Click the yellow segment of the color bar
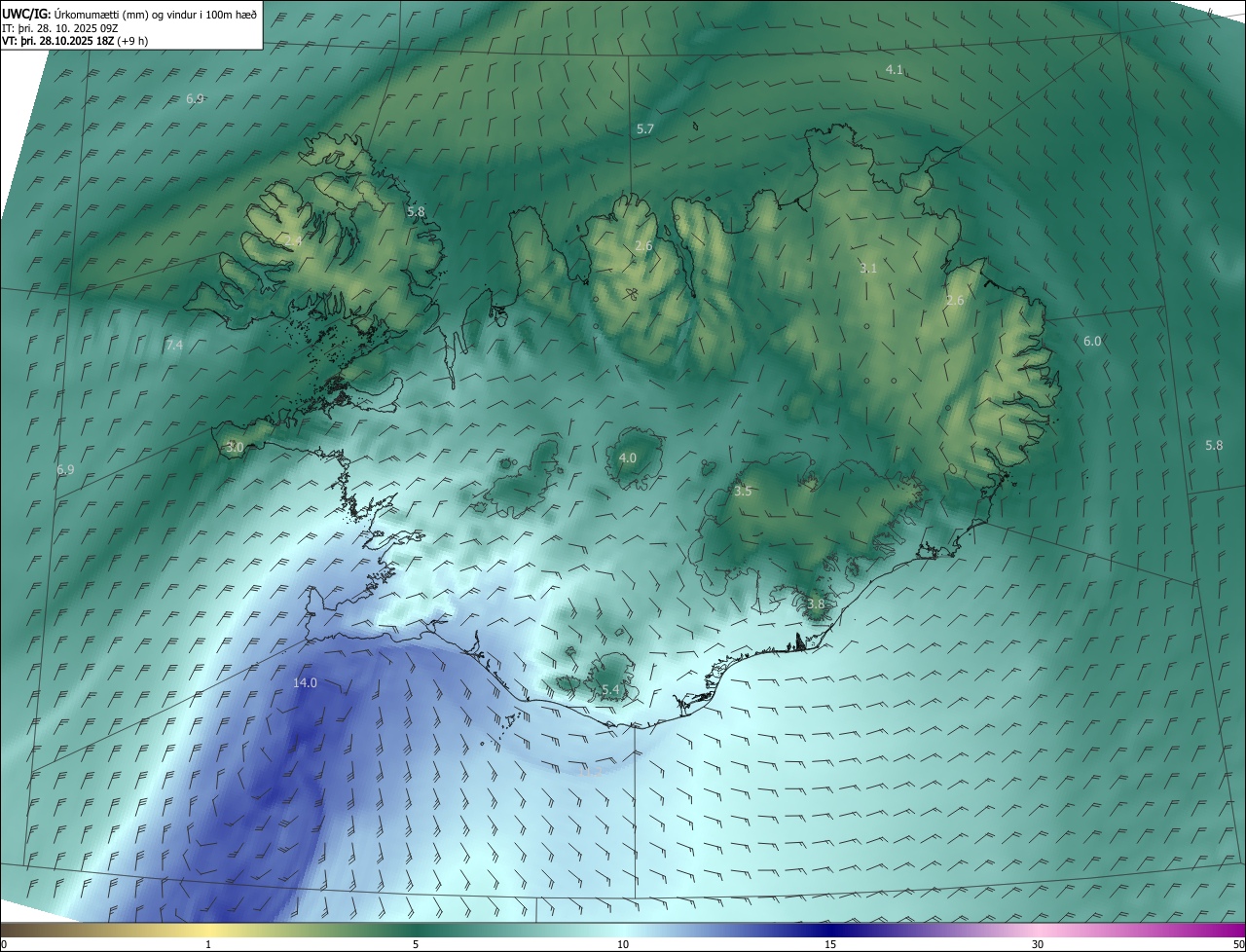The height and width of the screenshot is (952, 1246). click(x=208, y=930)
